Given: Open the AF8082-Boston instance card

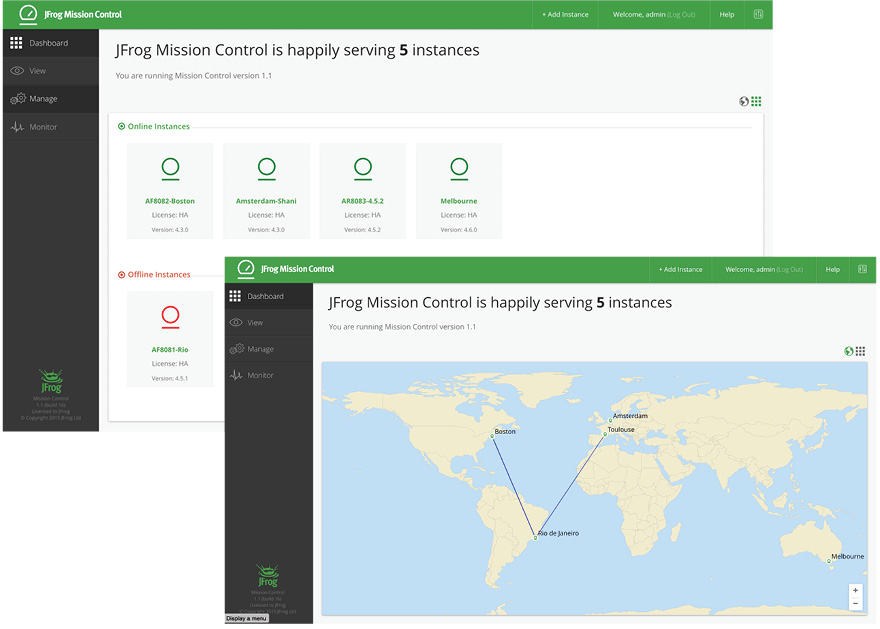Looking at the screenshot, I should (170, 191).
